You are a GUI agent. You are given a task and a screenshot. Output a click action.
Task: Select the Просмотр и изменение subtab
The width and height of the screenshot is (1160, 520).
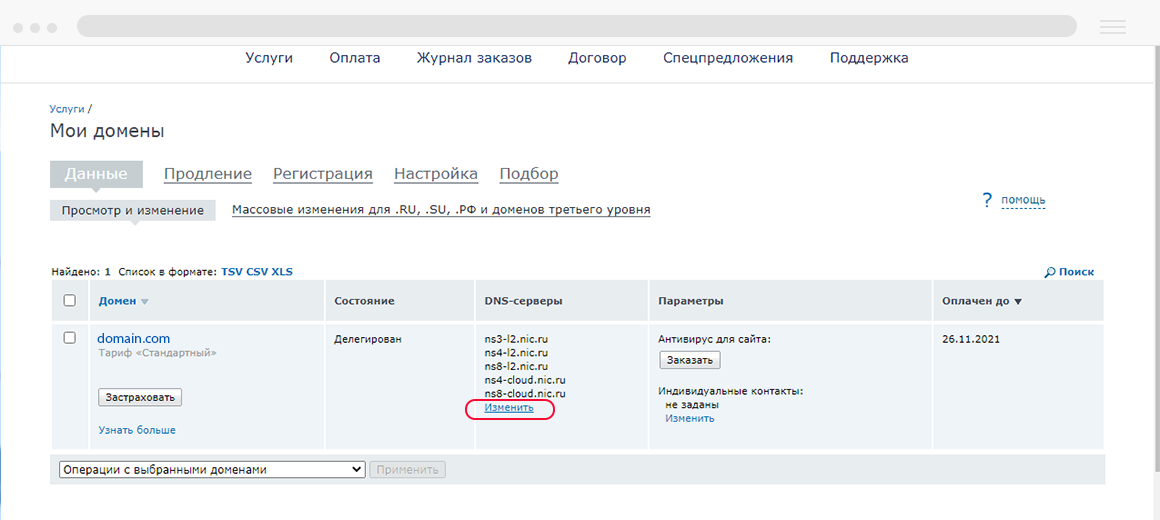coord(132,210)
